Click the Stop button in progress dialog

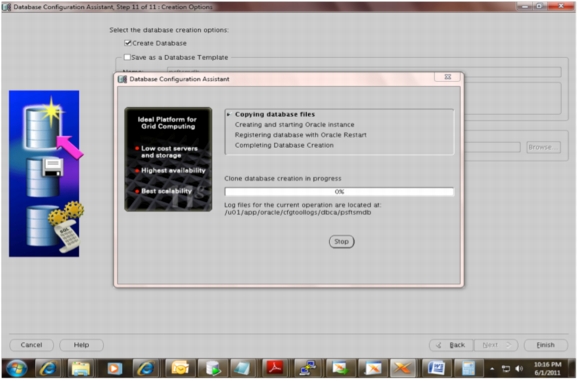point(341,242)
